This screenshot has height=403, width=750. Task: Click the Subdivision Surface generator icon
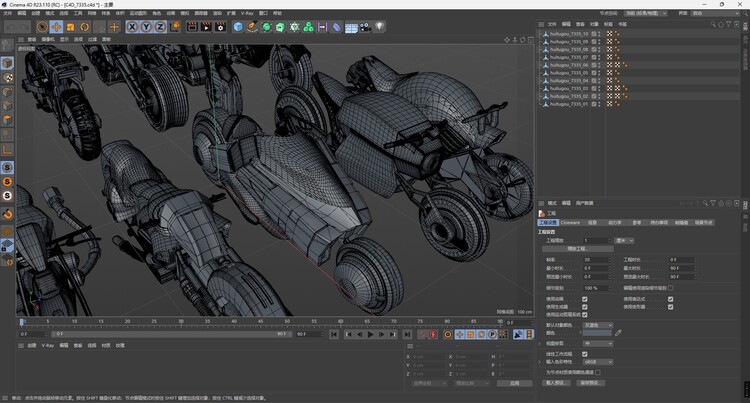[266, 27]
